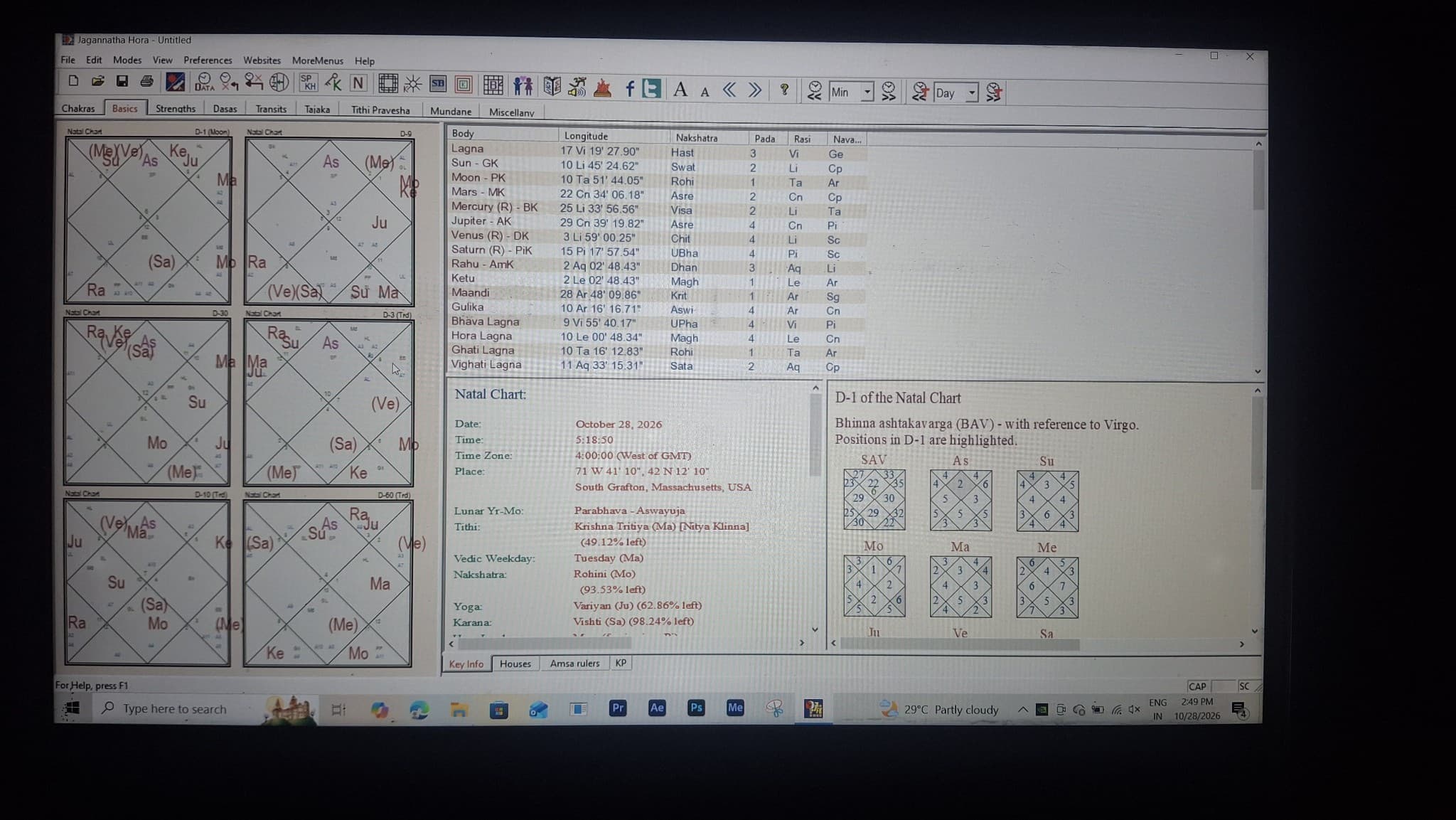Open Photoshop from the taskbar
The width and height of the screenshot is (1456, 820).
[696, 708]
